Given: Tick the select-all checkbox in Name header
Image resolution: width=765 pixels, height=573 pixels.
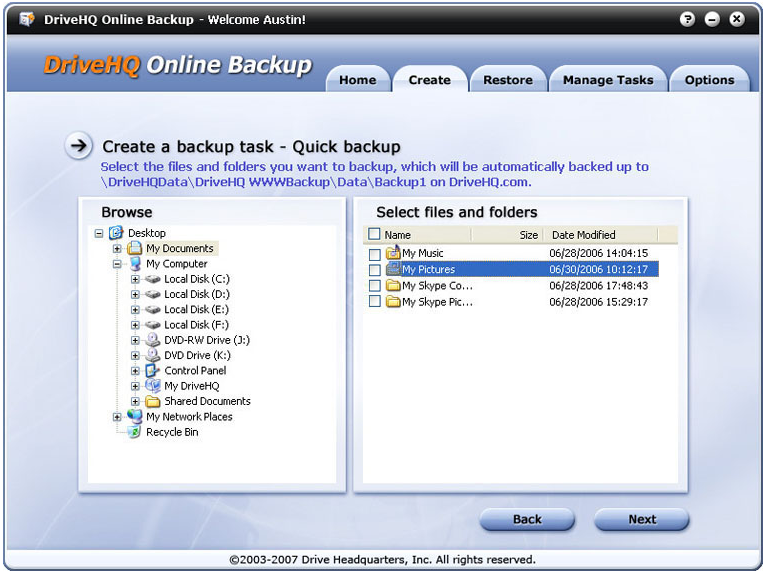Looking at the screenshot, I should (374, 234).
